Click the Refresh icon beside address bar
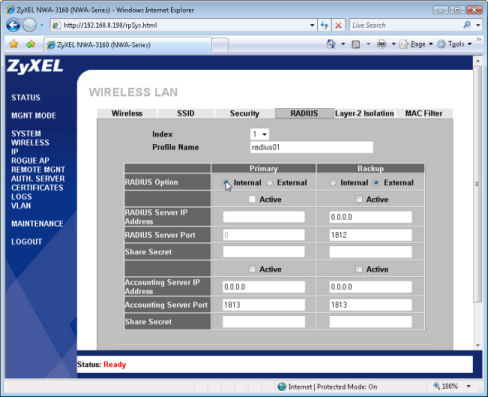 pyautogui.click(x=324, y=25)
